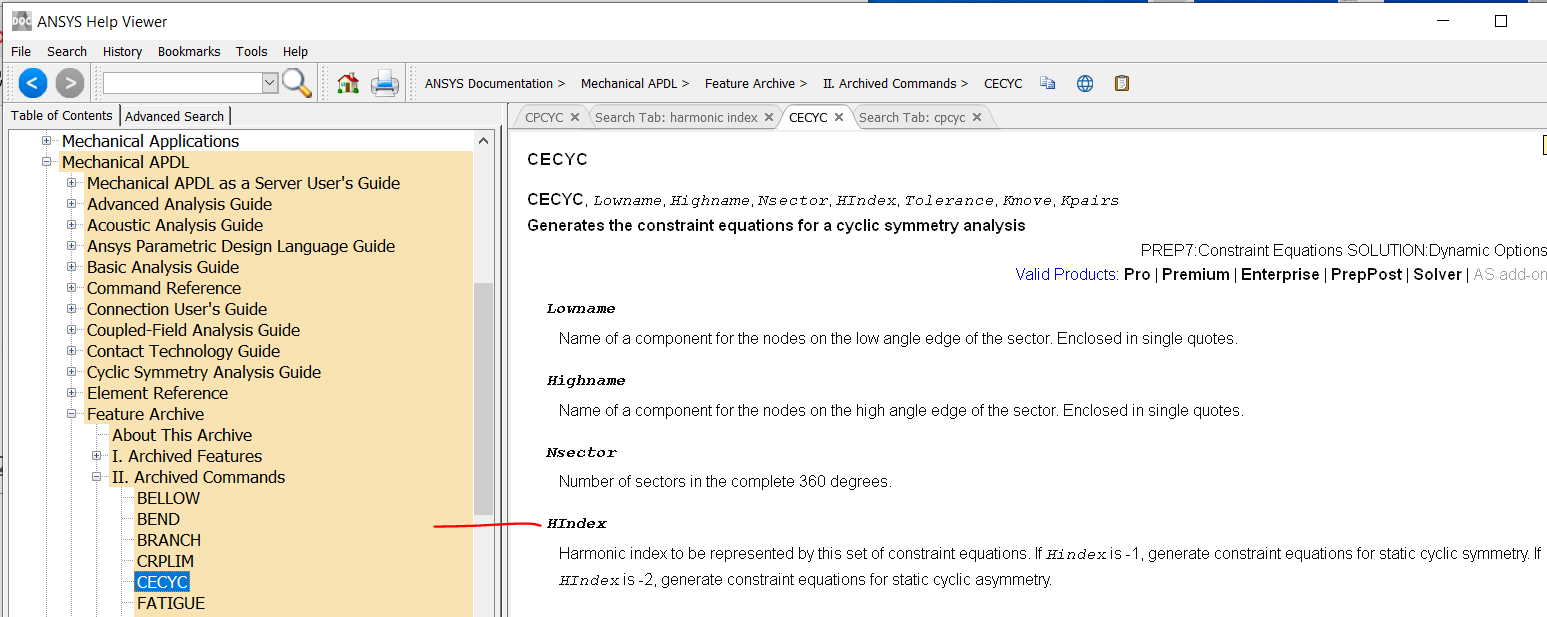This screenshot has width=1547, height=617.
Task: Collapse the II. Archived Commands node
Action: point(96,477)
